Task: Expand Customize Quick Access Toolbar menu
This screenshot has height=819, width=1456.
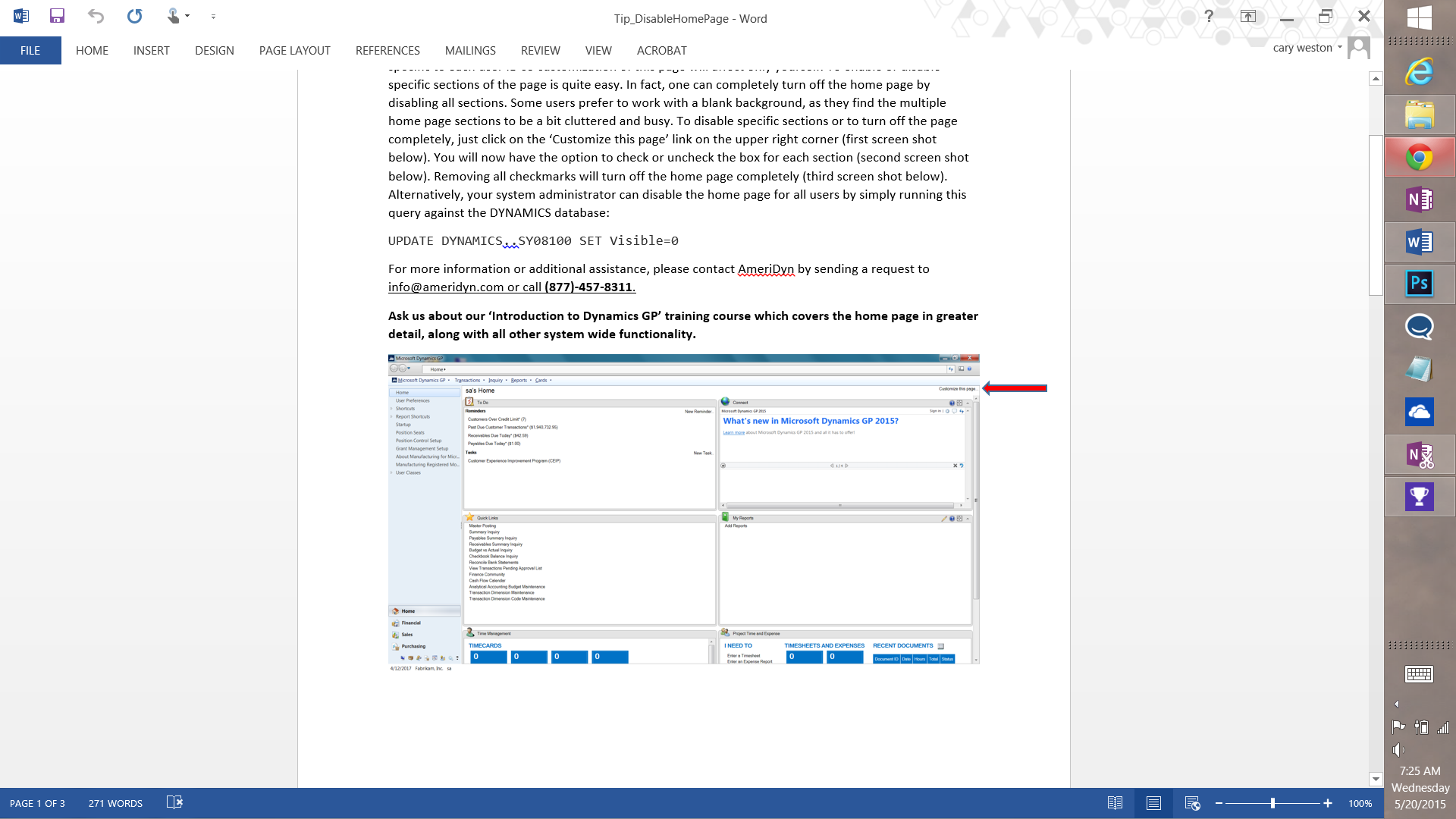Action: [213, 16]
